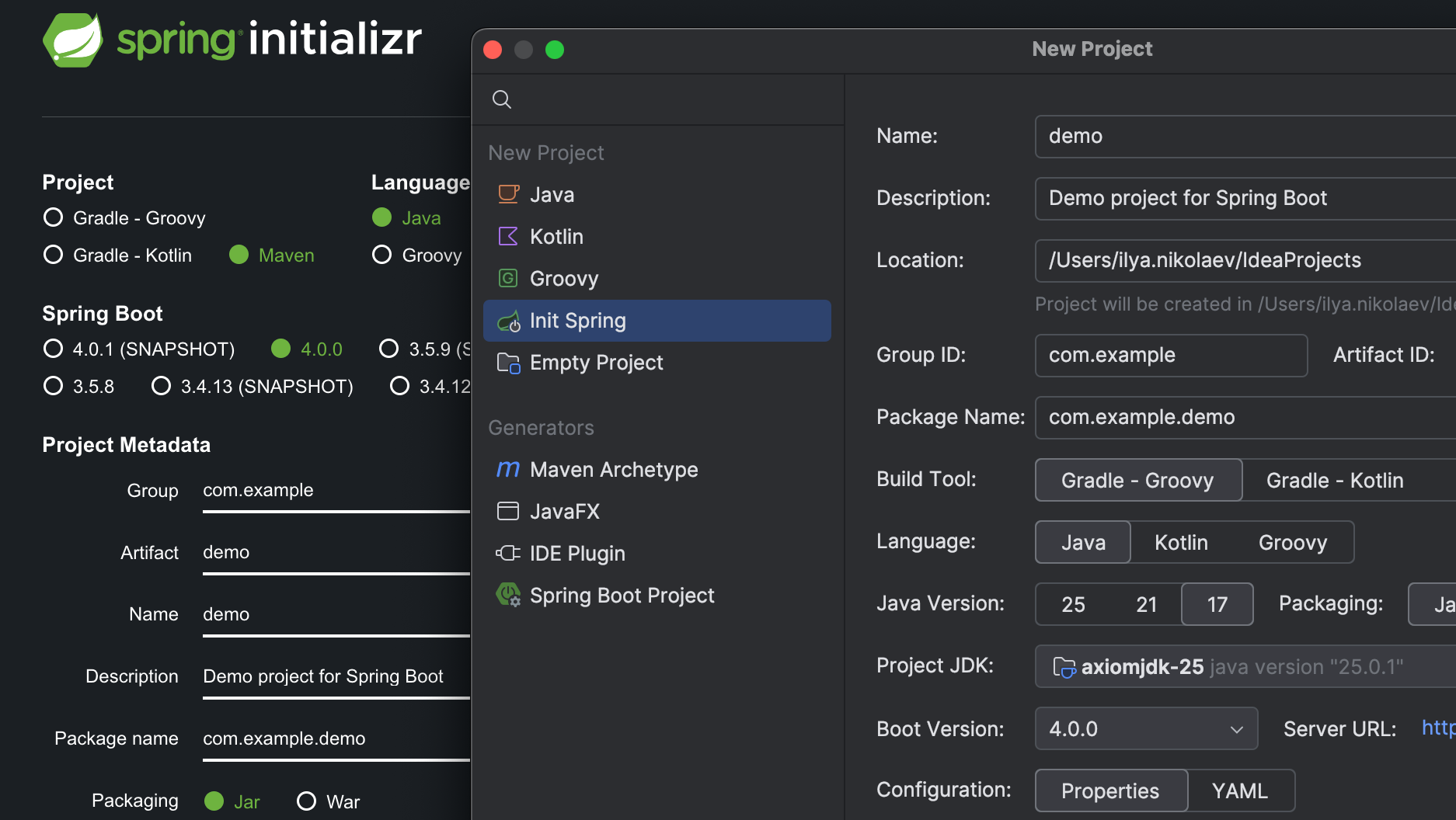Viewport: 1456px width, 820px height.
Task: Click the Groovy generator icon
Action: pos(508,278)
